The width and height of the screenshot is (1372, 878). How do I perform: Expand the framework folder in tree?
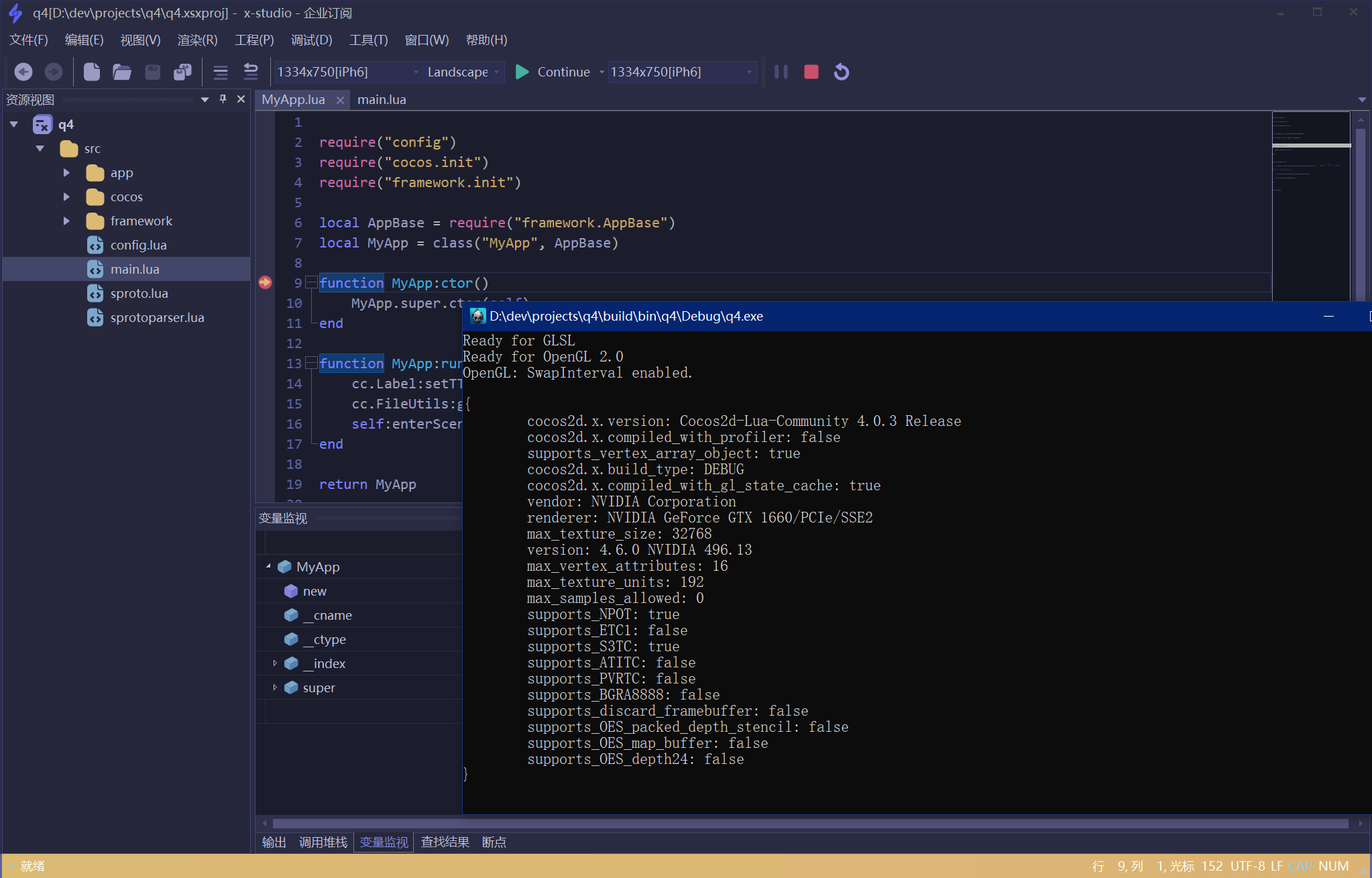[66, 221]
